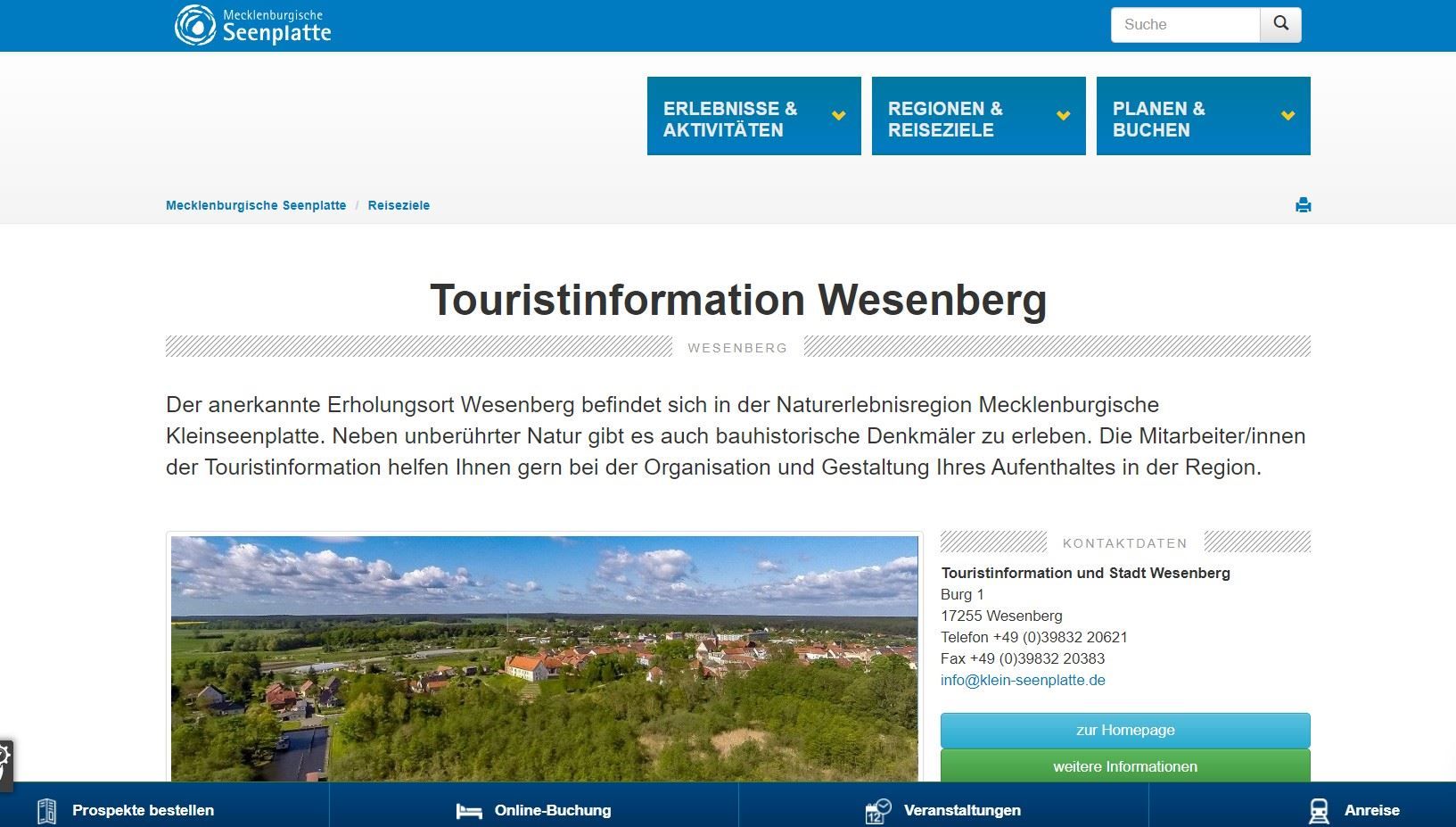Select the KONTAKTDATEN section label
The width and height of the screenshot is (1456, 827).
(1125, 543)
